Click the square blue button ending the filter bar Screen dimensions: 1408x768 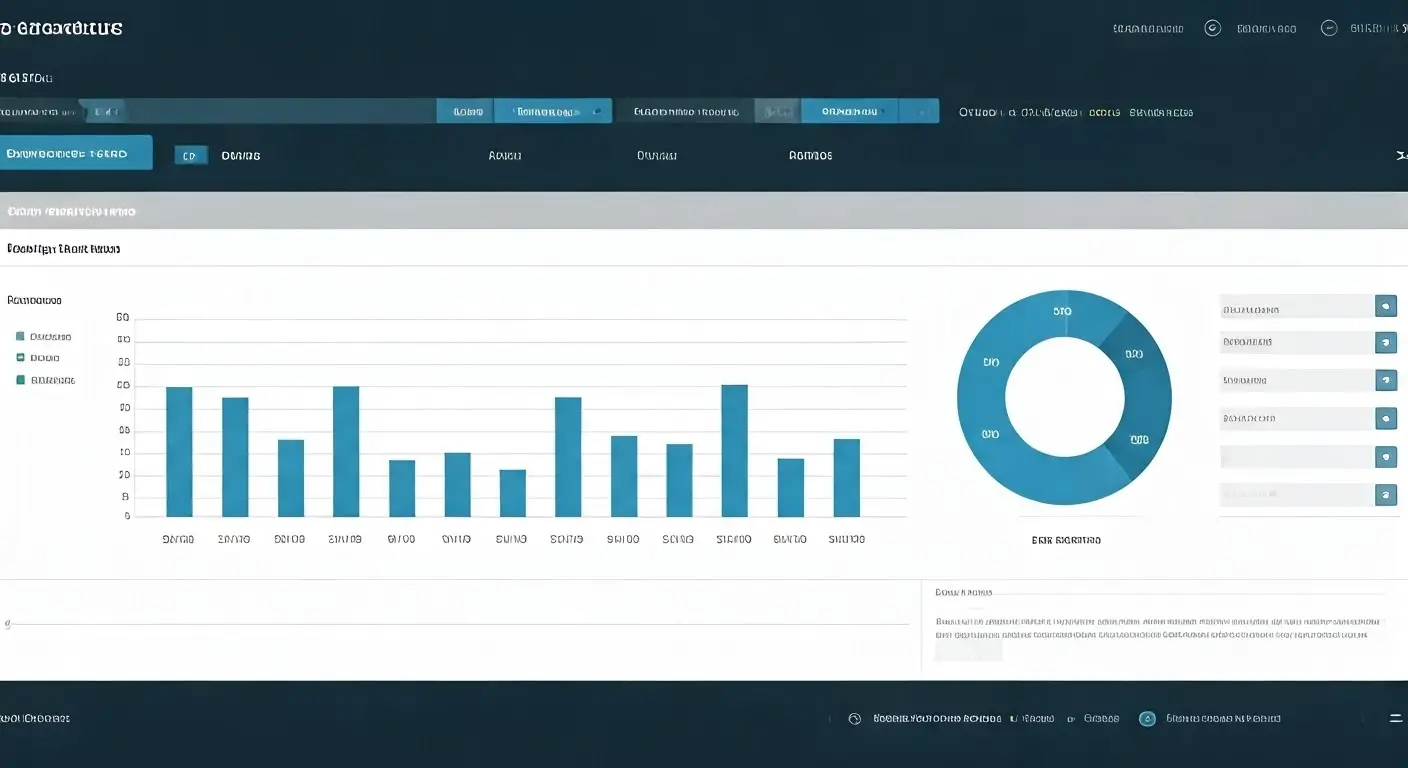tap(919, 111)
